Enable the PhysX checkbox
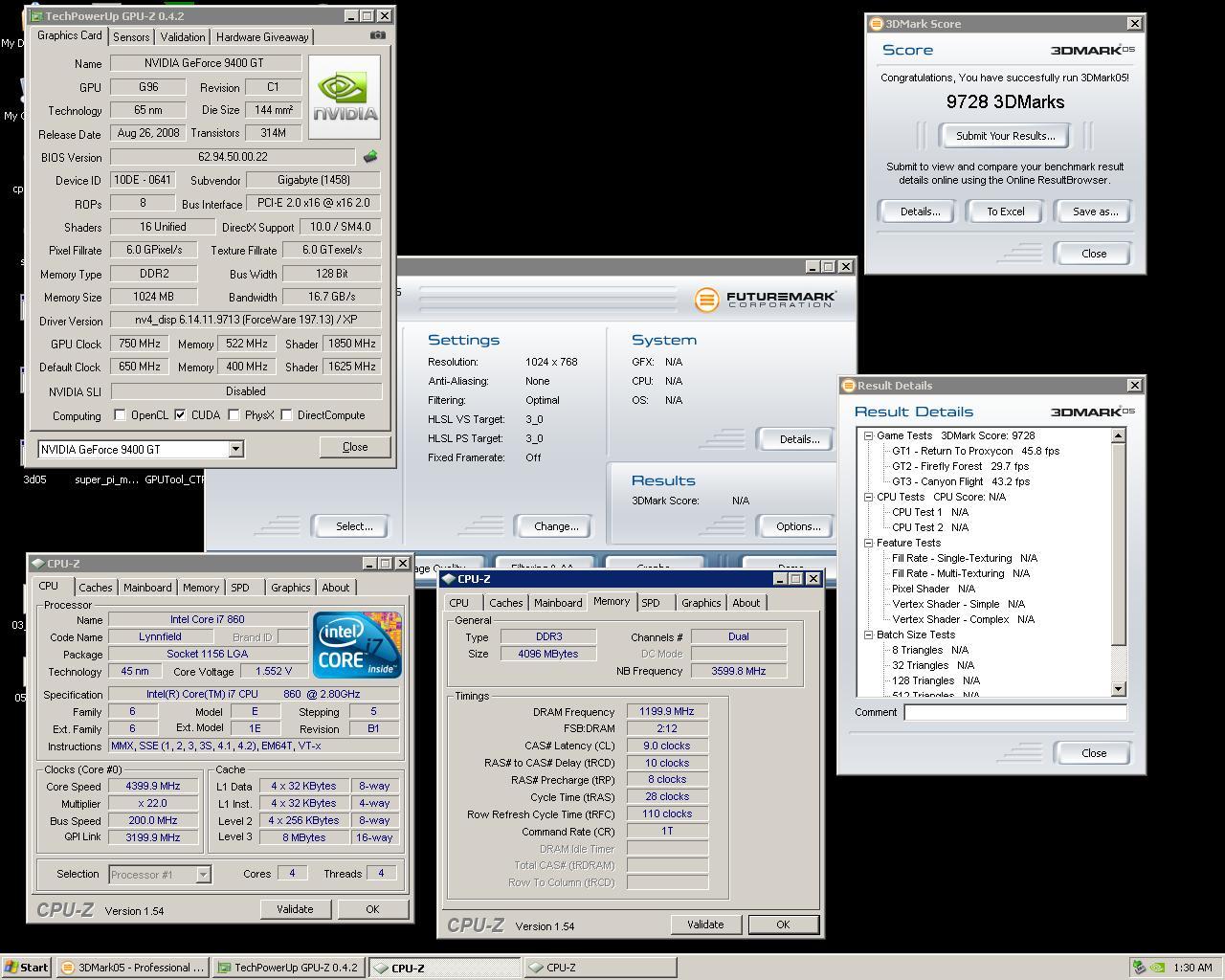This screenshot has height=980, width=1225. pyautogui.click(x=234, y=415)
